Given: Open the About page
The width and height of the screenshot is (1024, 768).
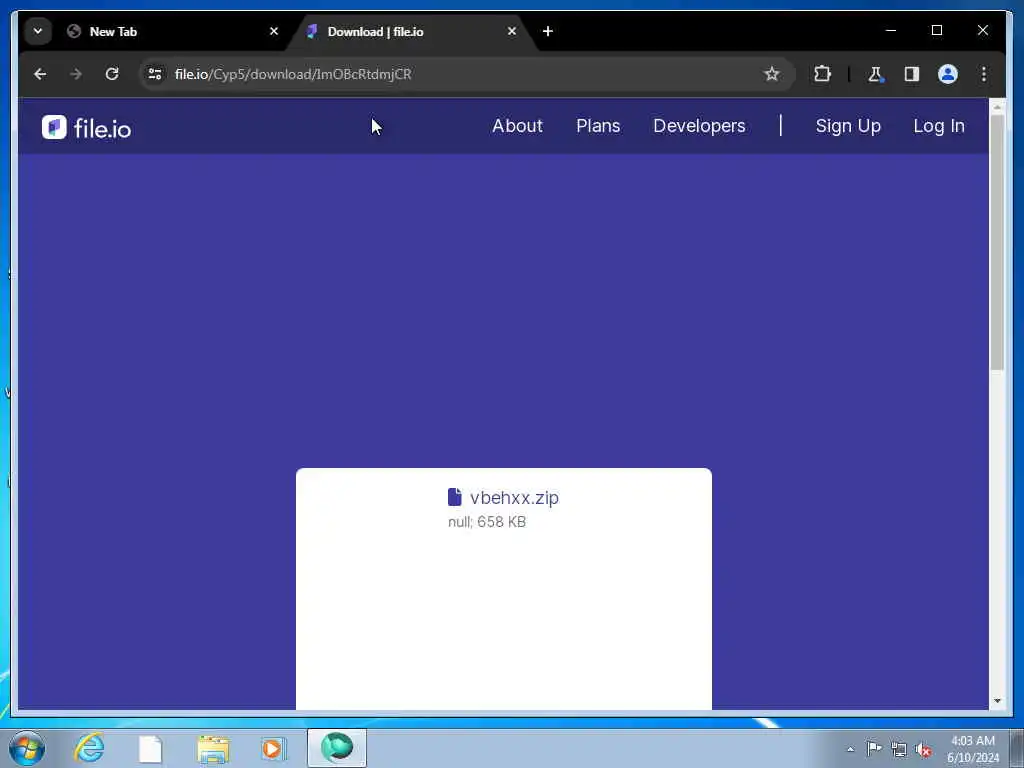Looking at the screenshot, I should (517, 126).
